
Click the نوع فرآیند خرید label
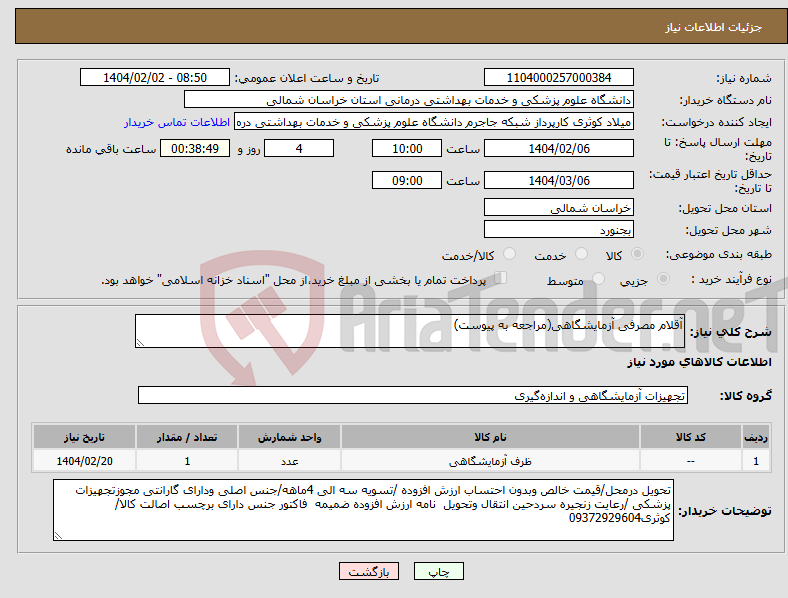tap(732, 279)
